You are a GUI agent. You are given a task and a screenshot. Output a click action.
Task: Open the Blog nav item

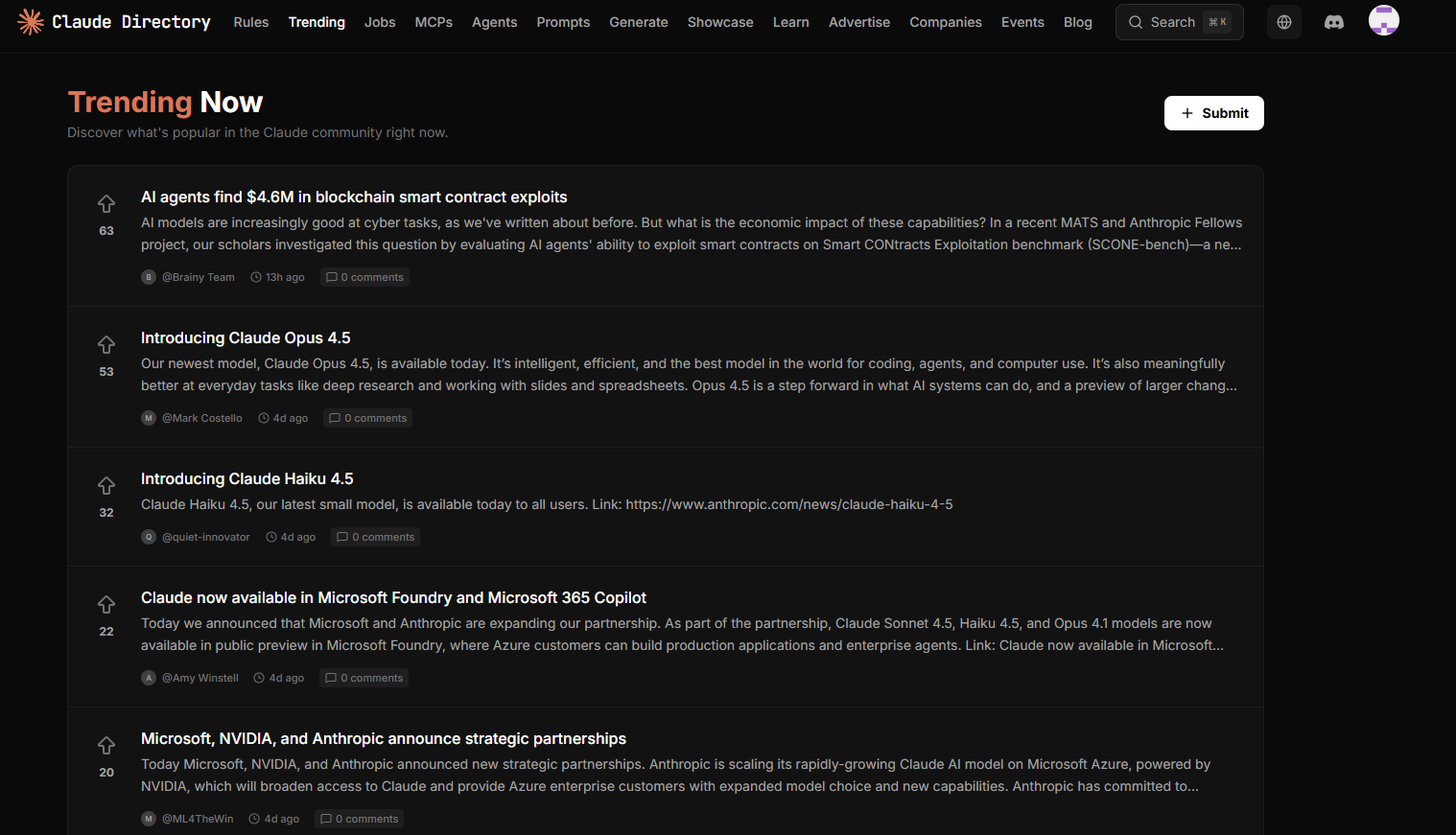click(1078, 22)
